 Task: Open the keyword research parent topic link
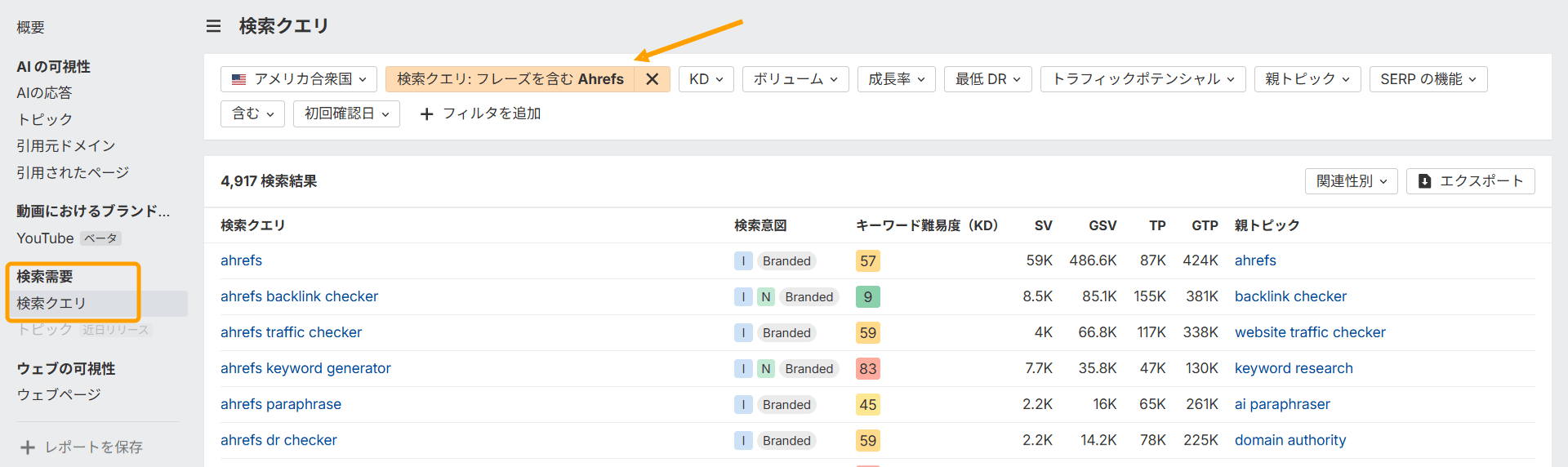tap(1294, 368)
